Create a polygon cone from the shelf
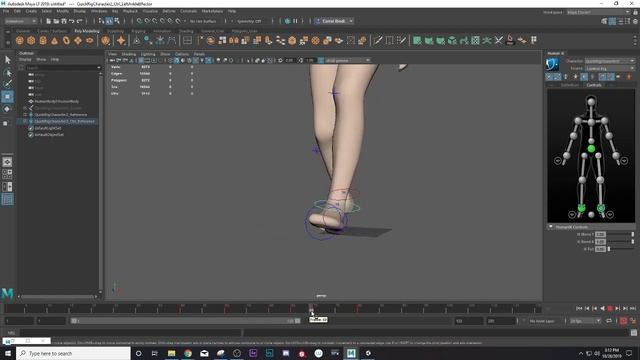This screenshot has width=640, height=360. pos(54,40)
